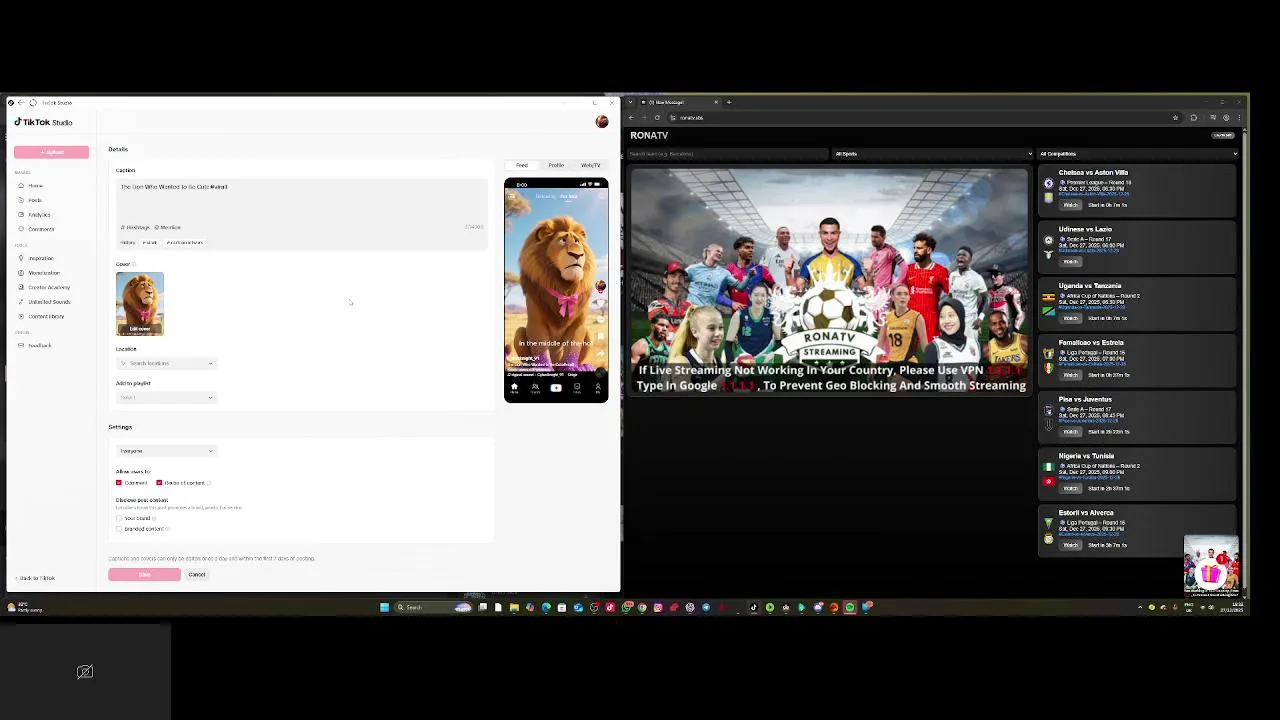Open the Windows Start menu

384,607
